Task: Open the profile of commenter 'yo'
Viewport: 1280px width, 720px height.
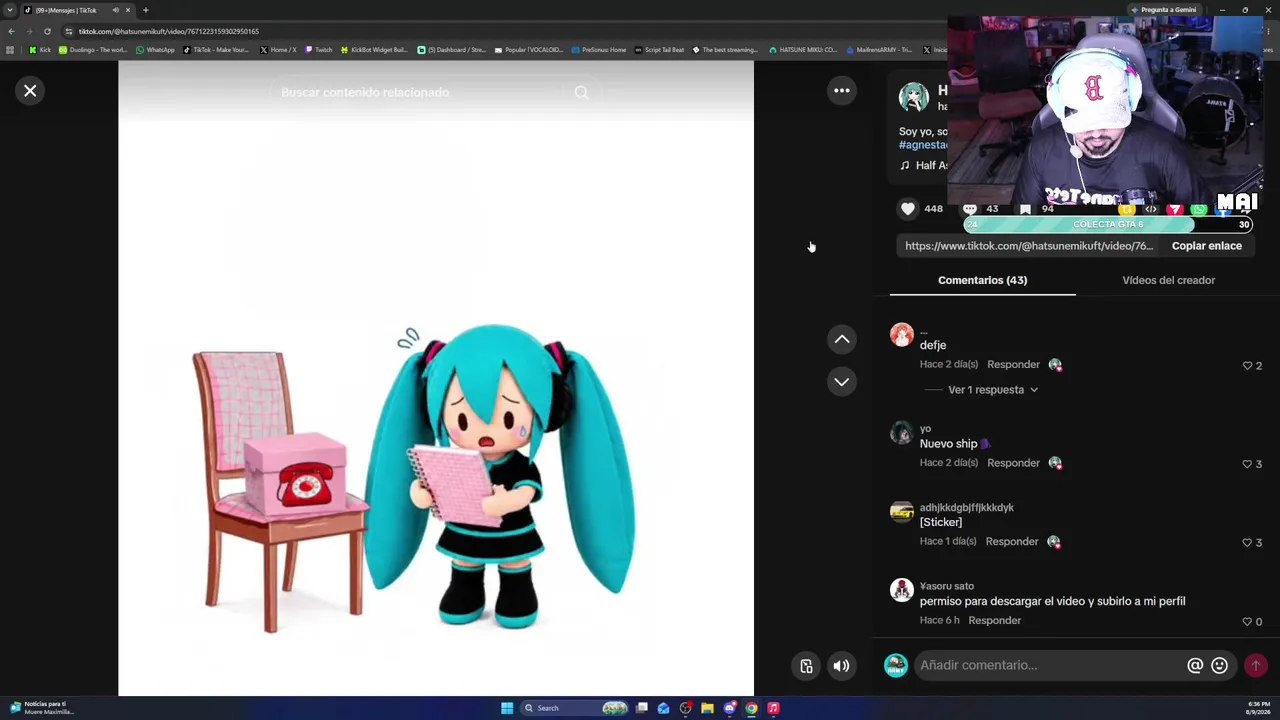Action: [925, 429]
